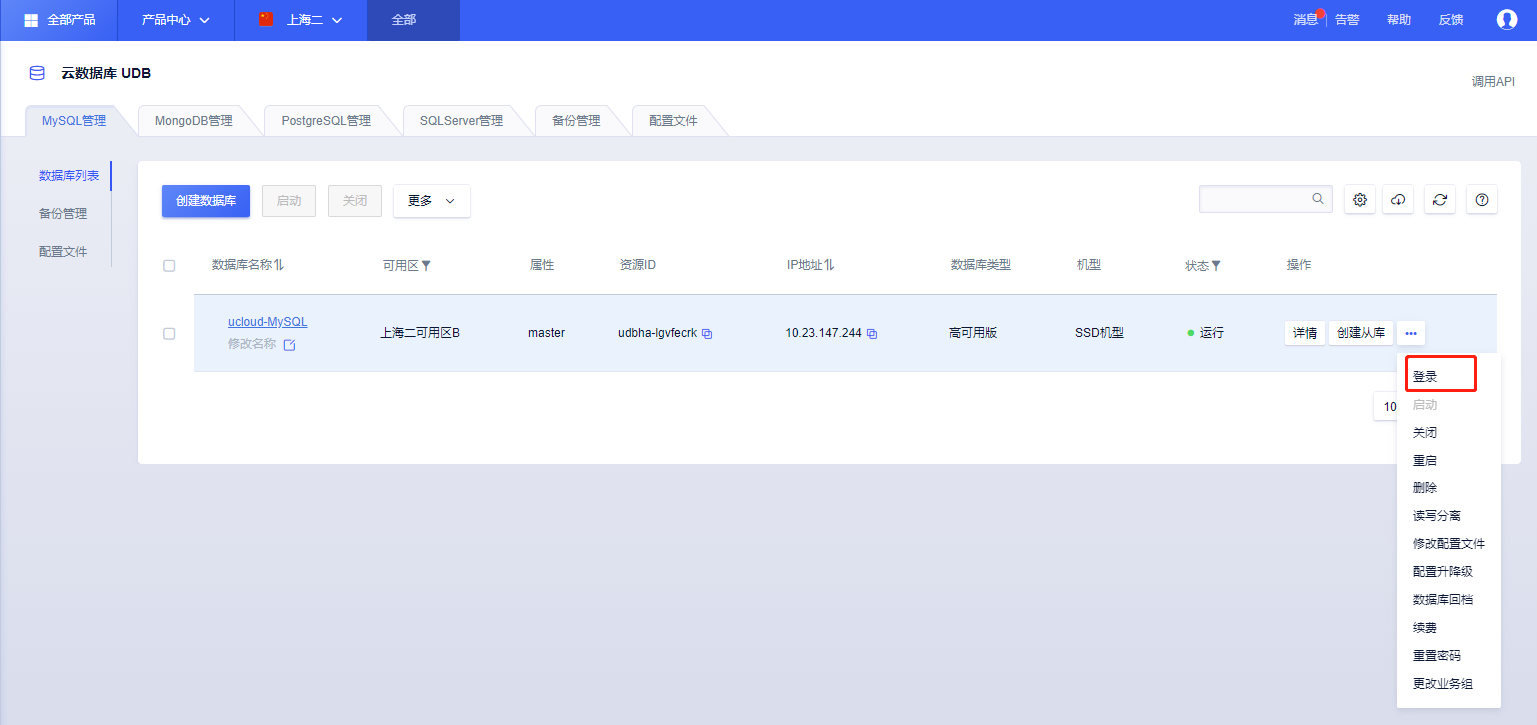Viewport: 1537px width, 725px height.
Task: Click the cloud download icon in the toolbar
Action: point(1398,199)
